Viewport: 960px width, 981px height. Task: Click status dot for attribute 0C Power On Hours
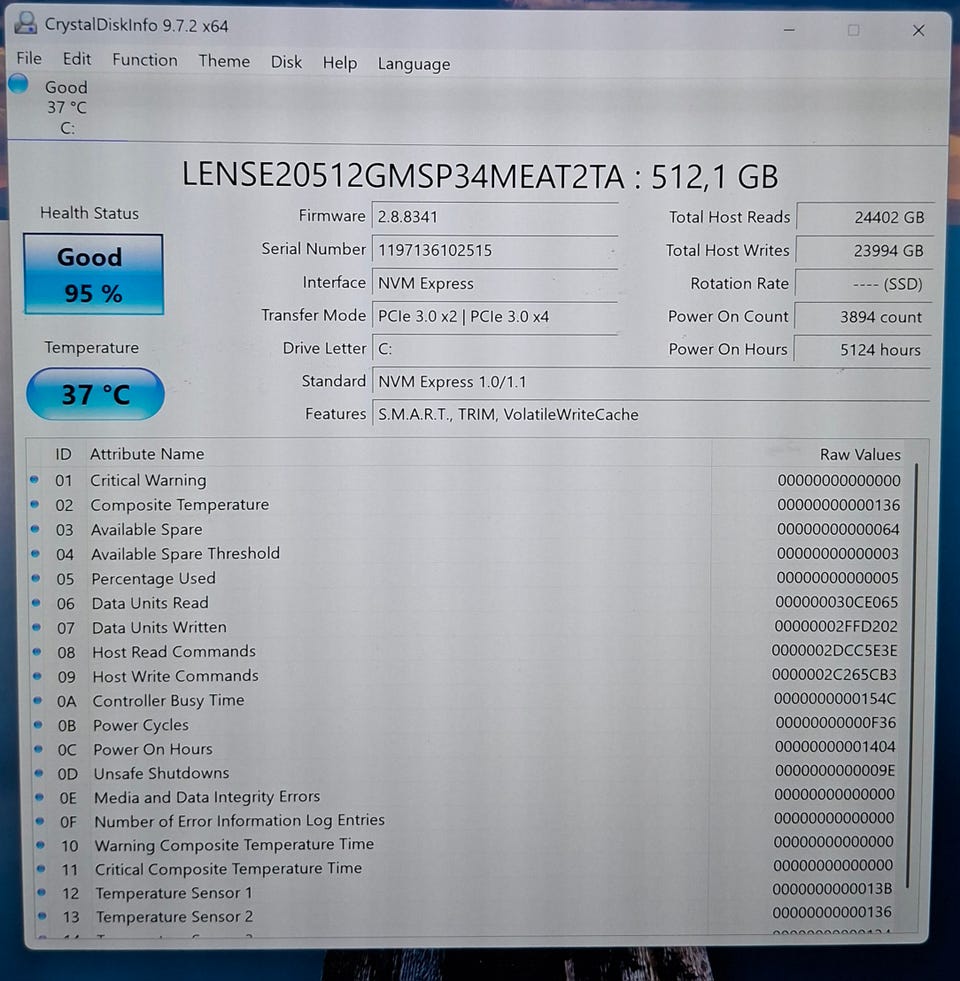[x=38, y=749]
